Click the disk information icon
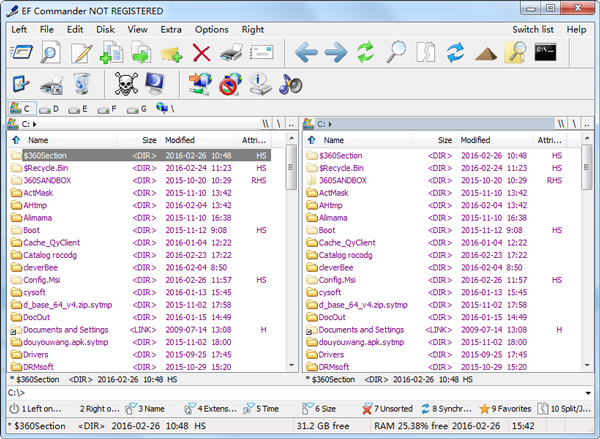This screenshot has height=439, width=600. (x=260, y=84)
